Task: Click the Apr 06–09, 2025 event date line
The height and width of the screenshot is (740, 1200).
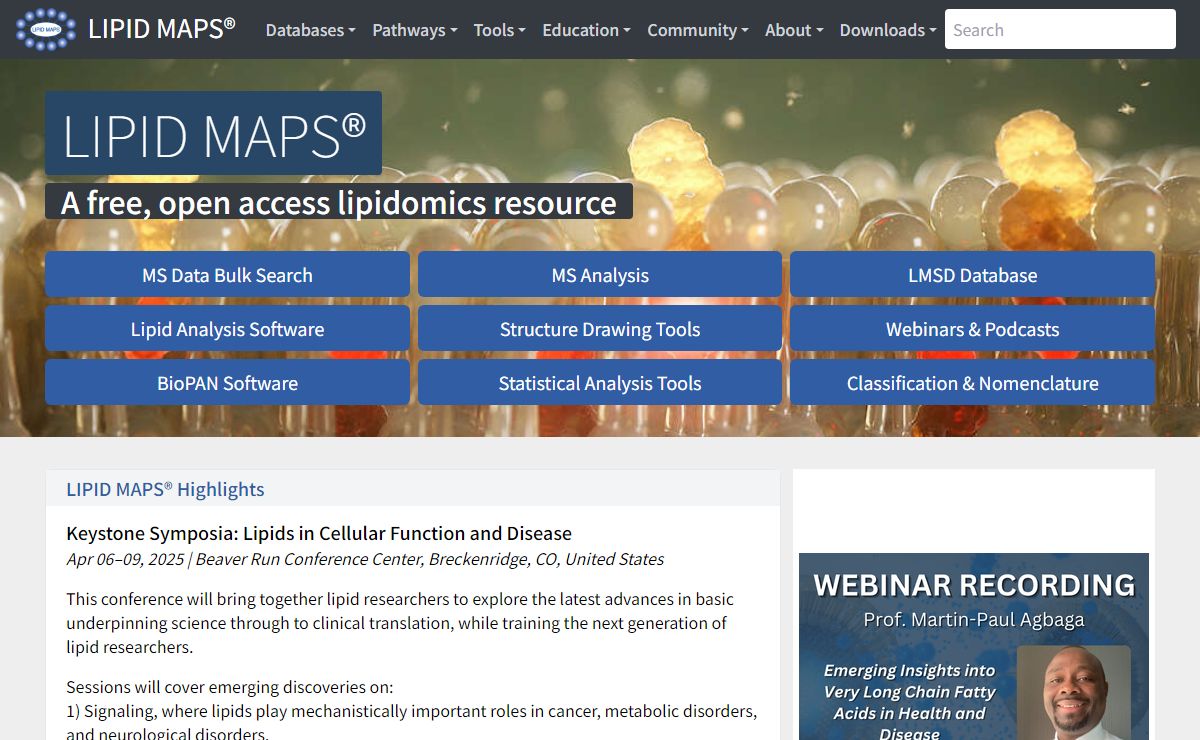Action: [x=365, y=559]
